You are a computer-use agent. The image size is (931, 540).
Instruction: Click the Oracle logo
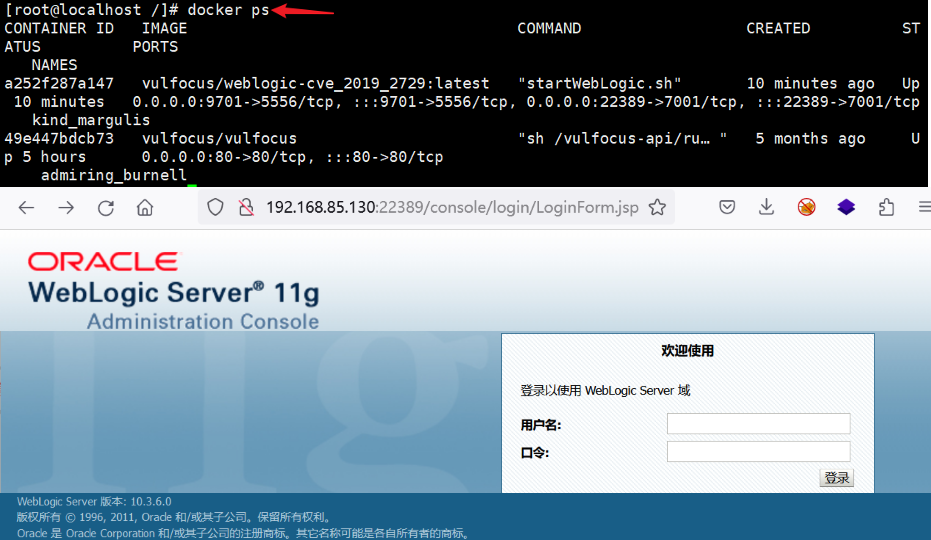coord(103,261)
